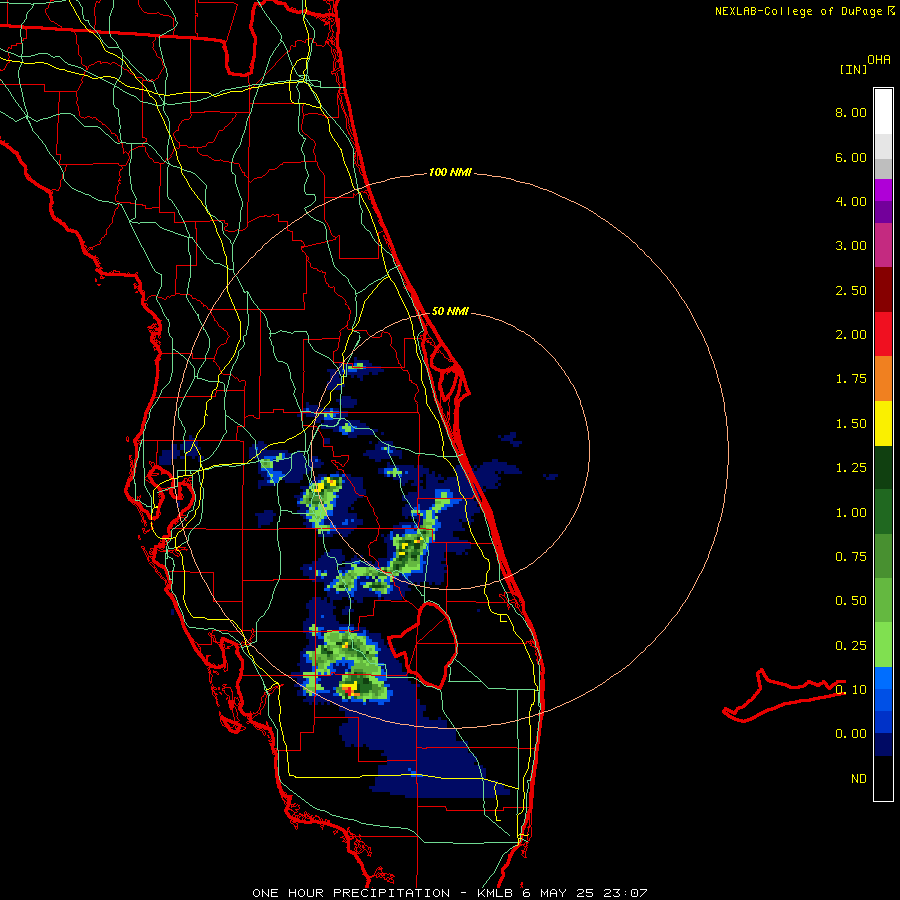900x900 pixels.
Task: Click the 100 NMI range ring label
Action: pyautogui.click(x=450, y=172)
